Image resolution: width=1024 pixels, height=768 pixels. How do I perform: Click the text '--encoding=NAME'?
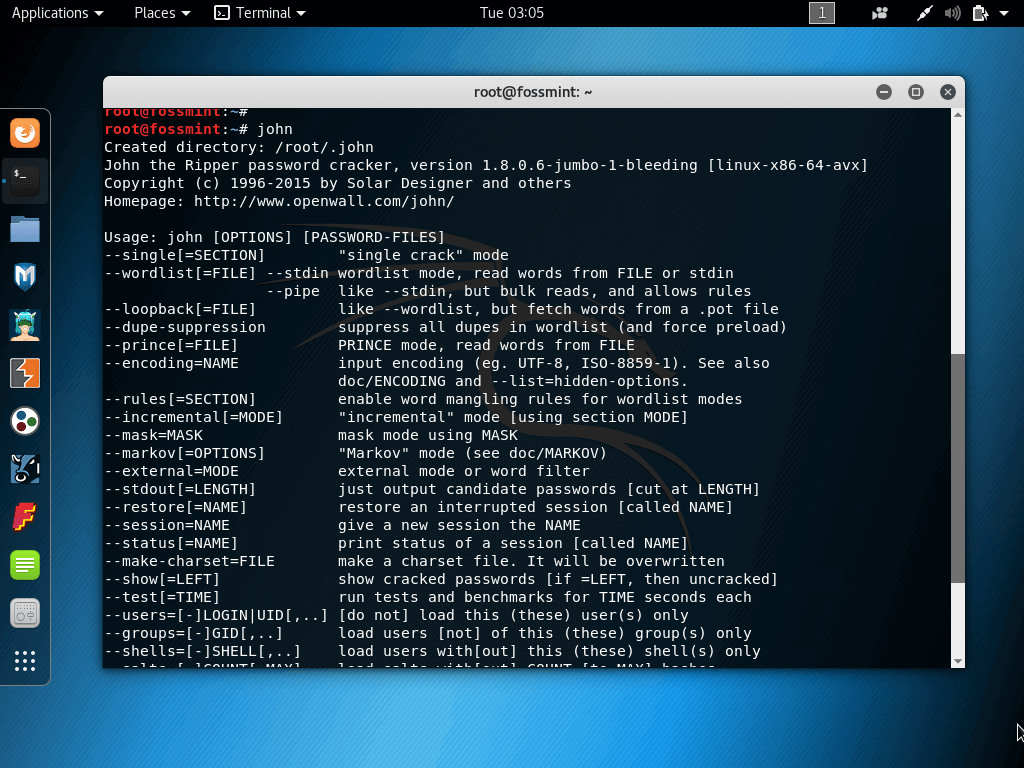pyautogui.click(x=171, y=363)
